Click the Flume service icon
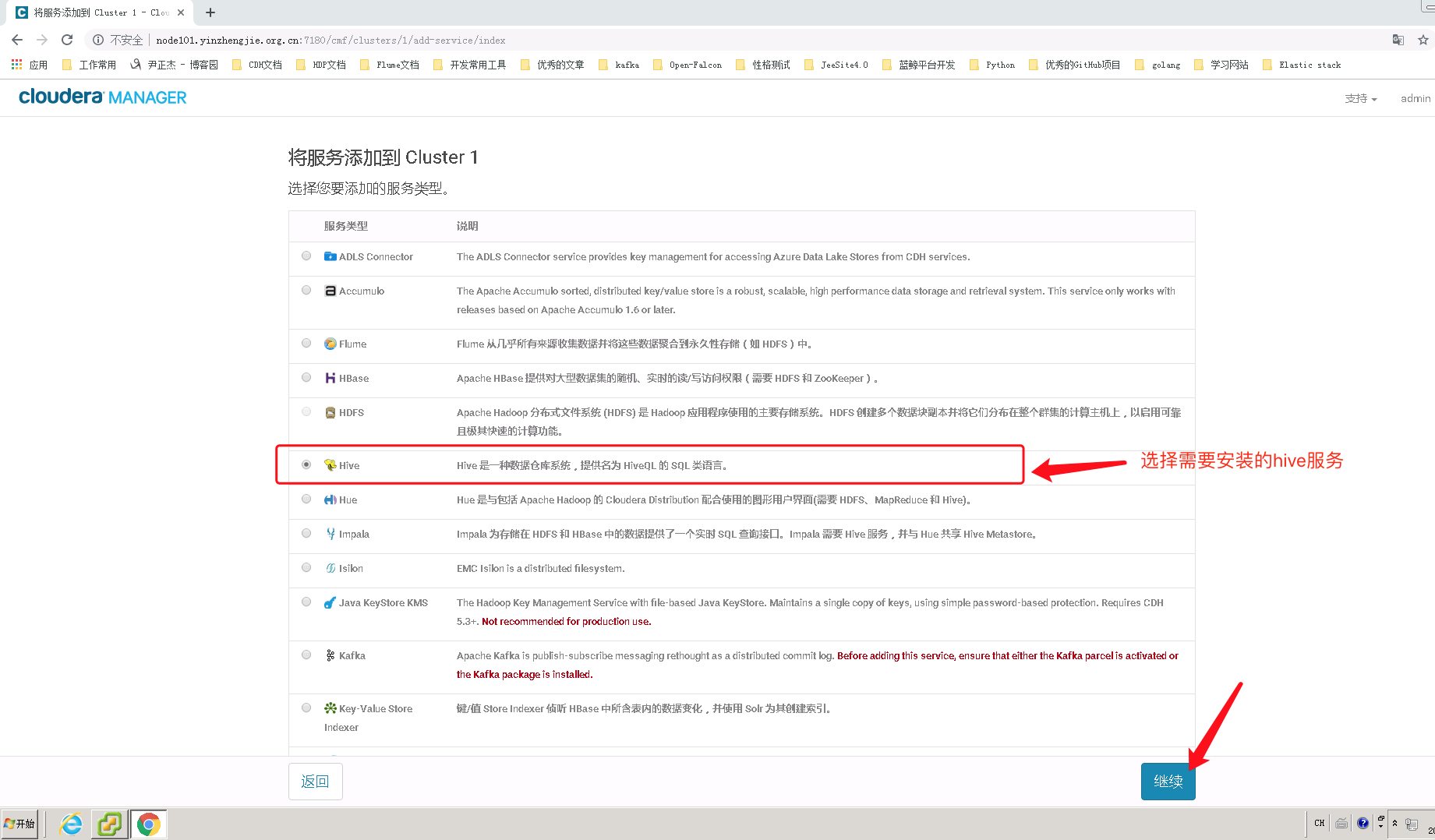This screenshot has height=840, width=1435. pos(330,343)
